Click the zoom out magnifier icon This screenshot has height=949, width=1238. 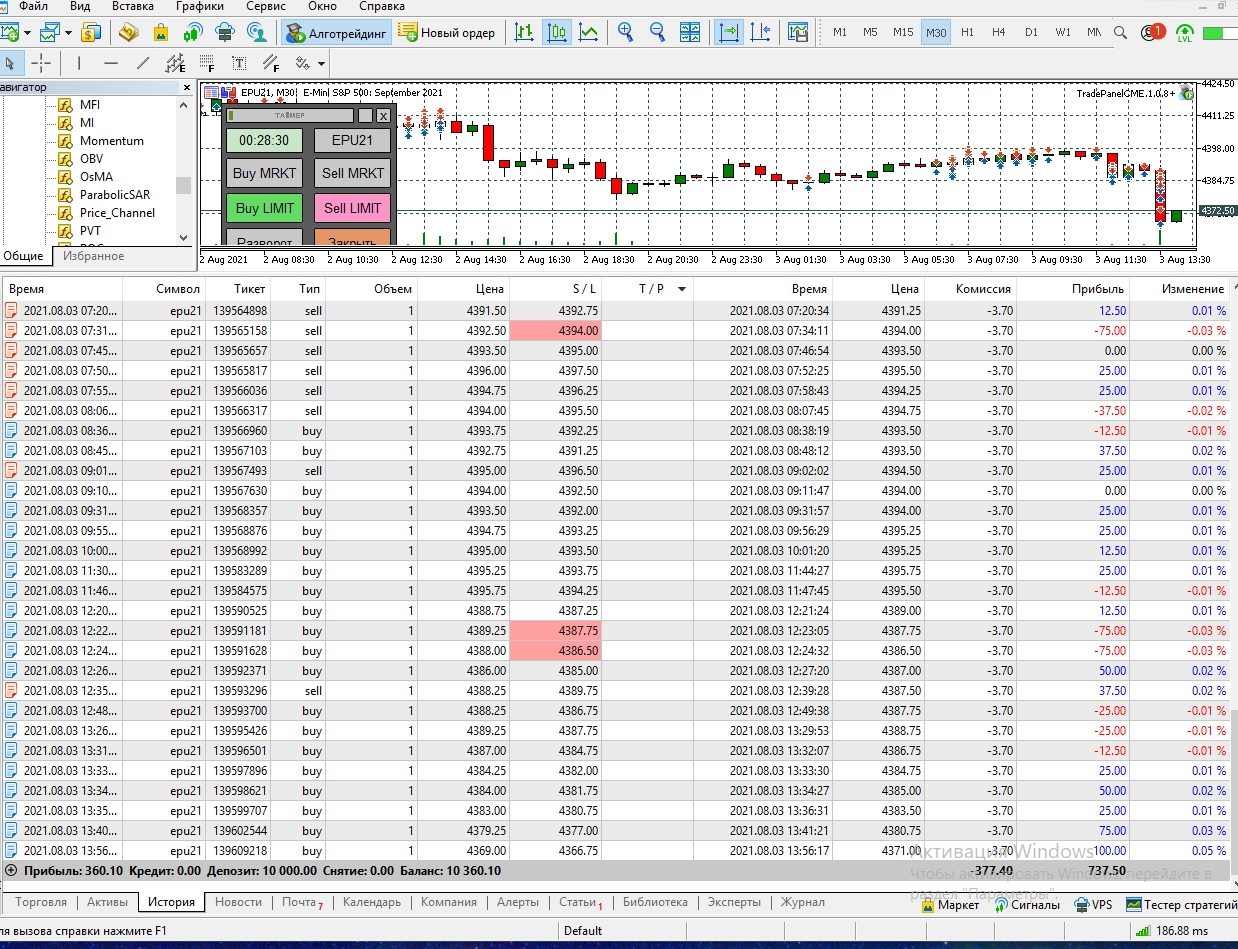(x=657, y=32)
